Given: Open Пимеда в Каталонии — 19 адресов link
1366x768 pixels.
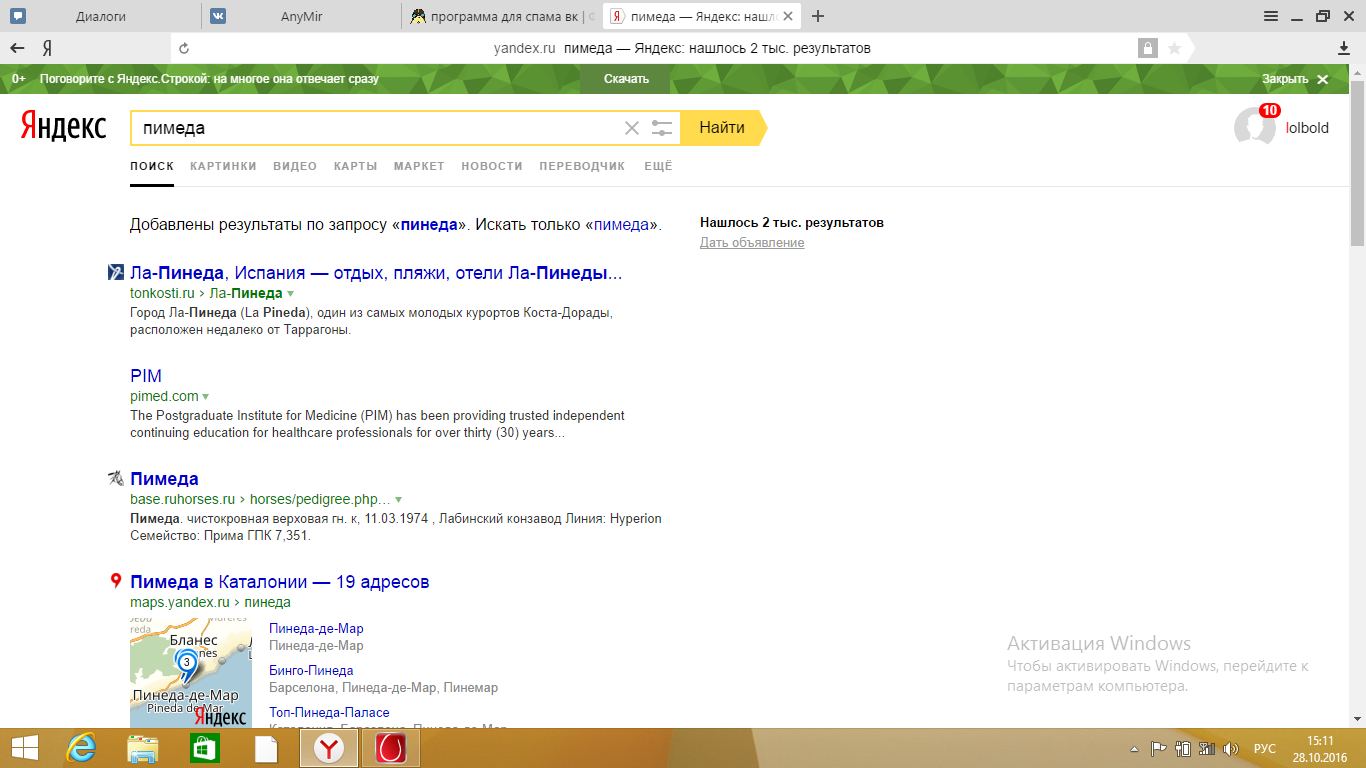Looking at the screenshot, I should pos(280,582).
